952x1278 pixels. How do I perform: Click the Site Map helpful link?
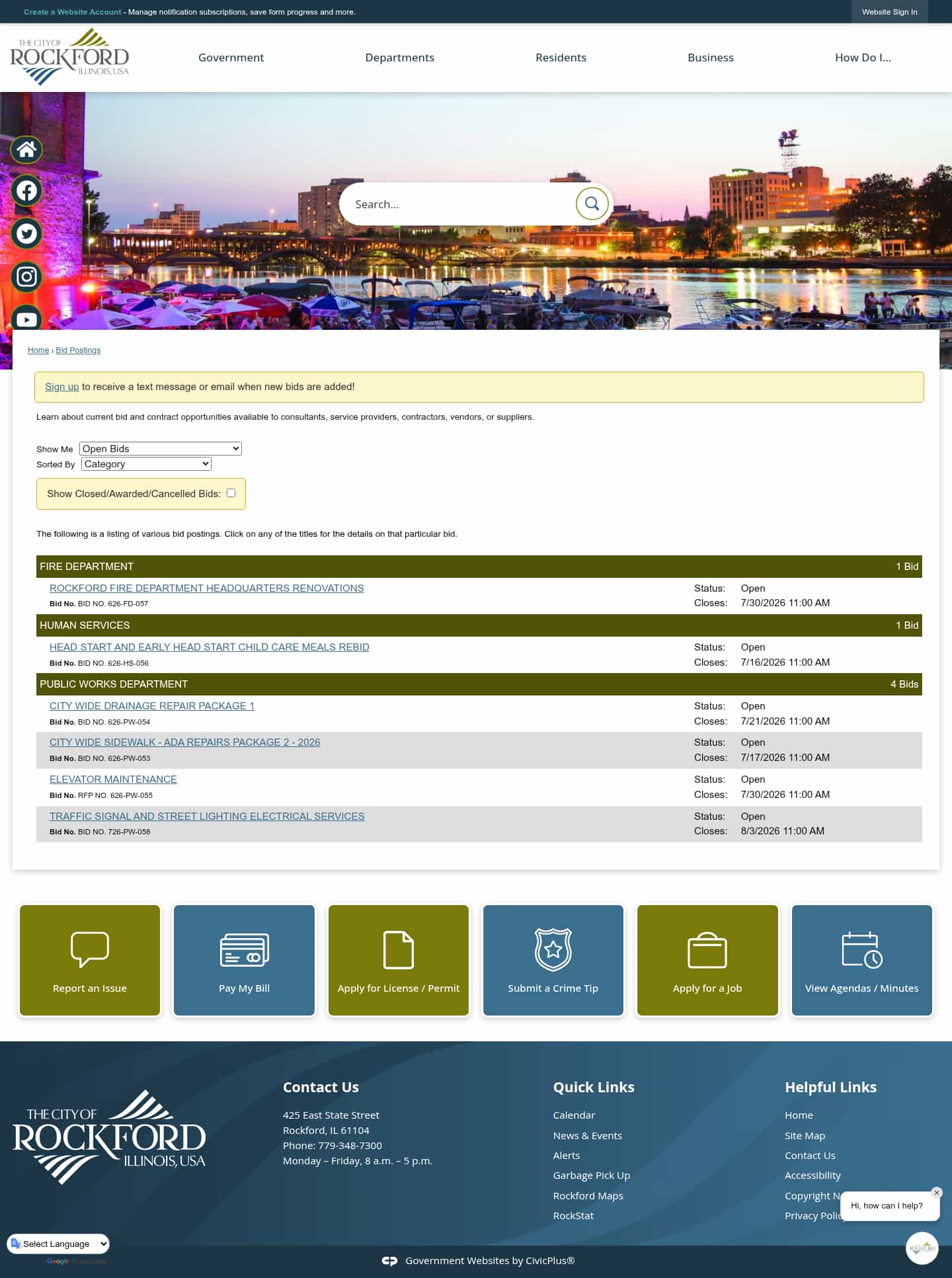[805, 1136]
